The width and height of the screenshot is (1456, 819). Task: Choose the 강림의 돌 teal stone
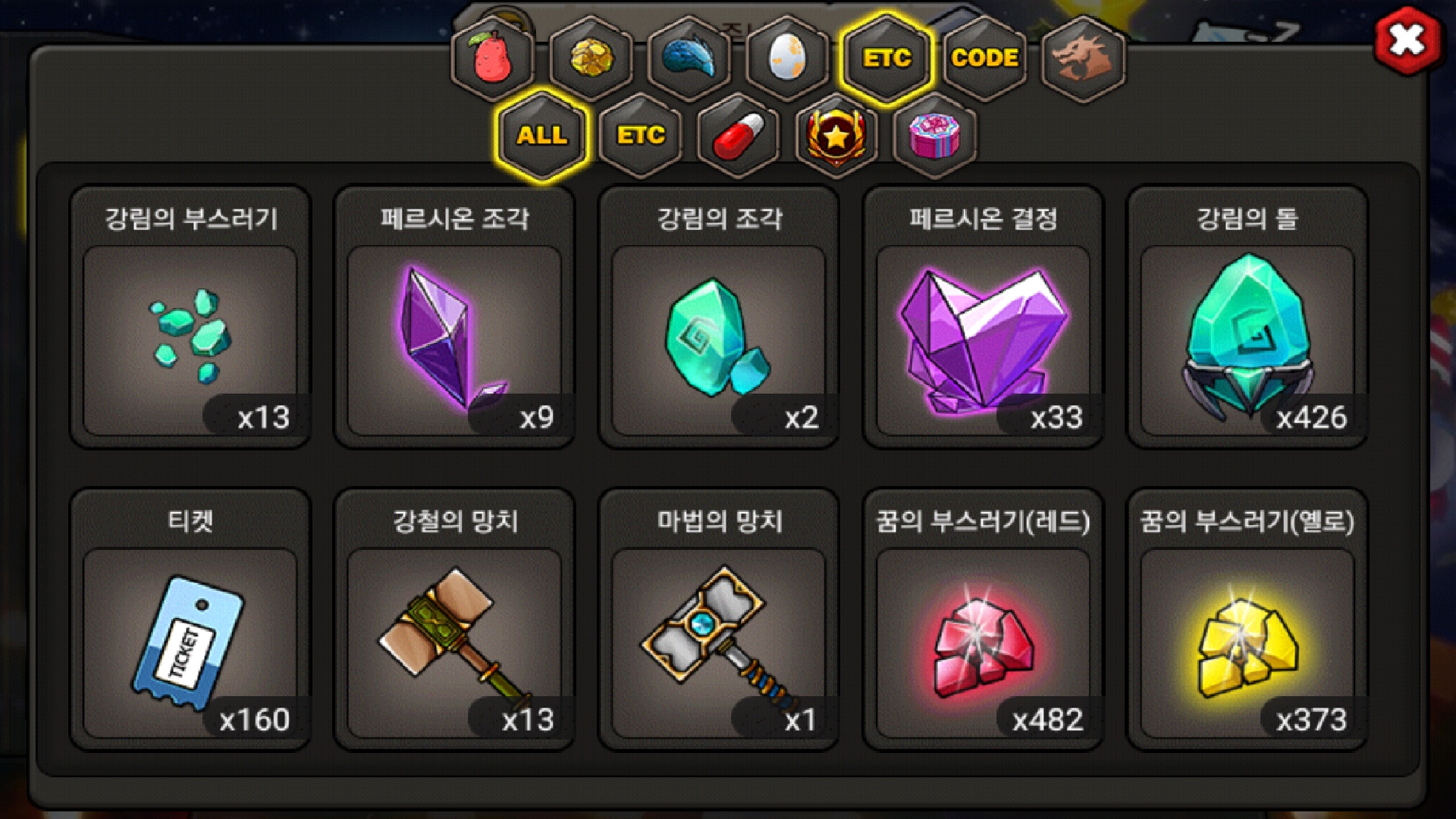(1247, 317)
